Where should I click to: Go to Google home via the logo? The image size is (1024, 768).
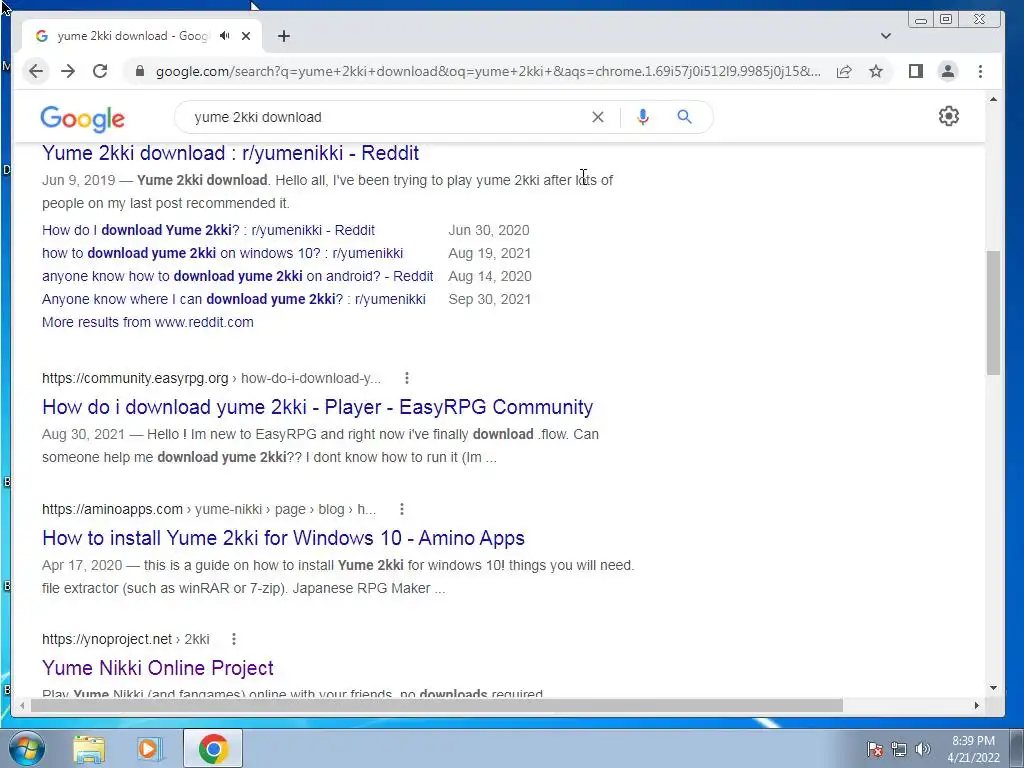[x=82, y=119]
